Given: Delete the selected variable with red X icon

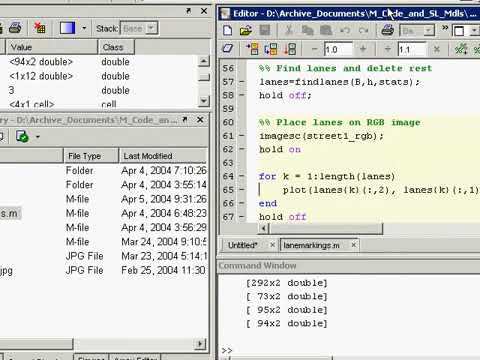Looking at the screenshot, I should click(40, 28).
